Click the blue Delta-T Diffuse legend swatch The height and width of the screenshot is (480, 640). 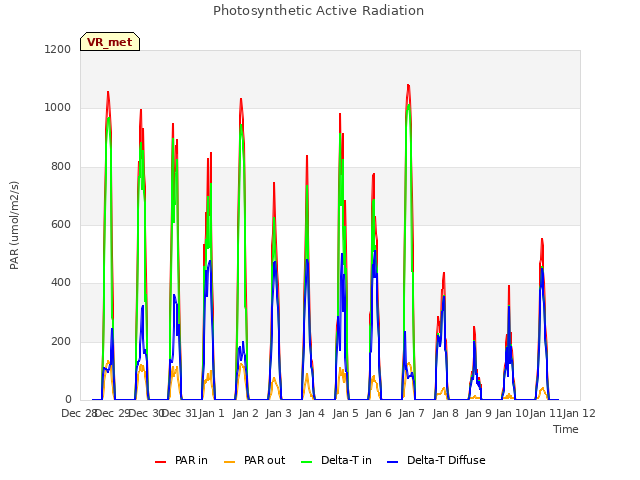393,462
